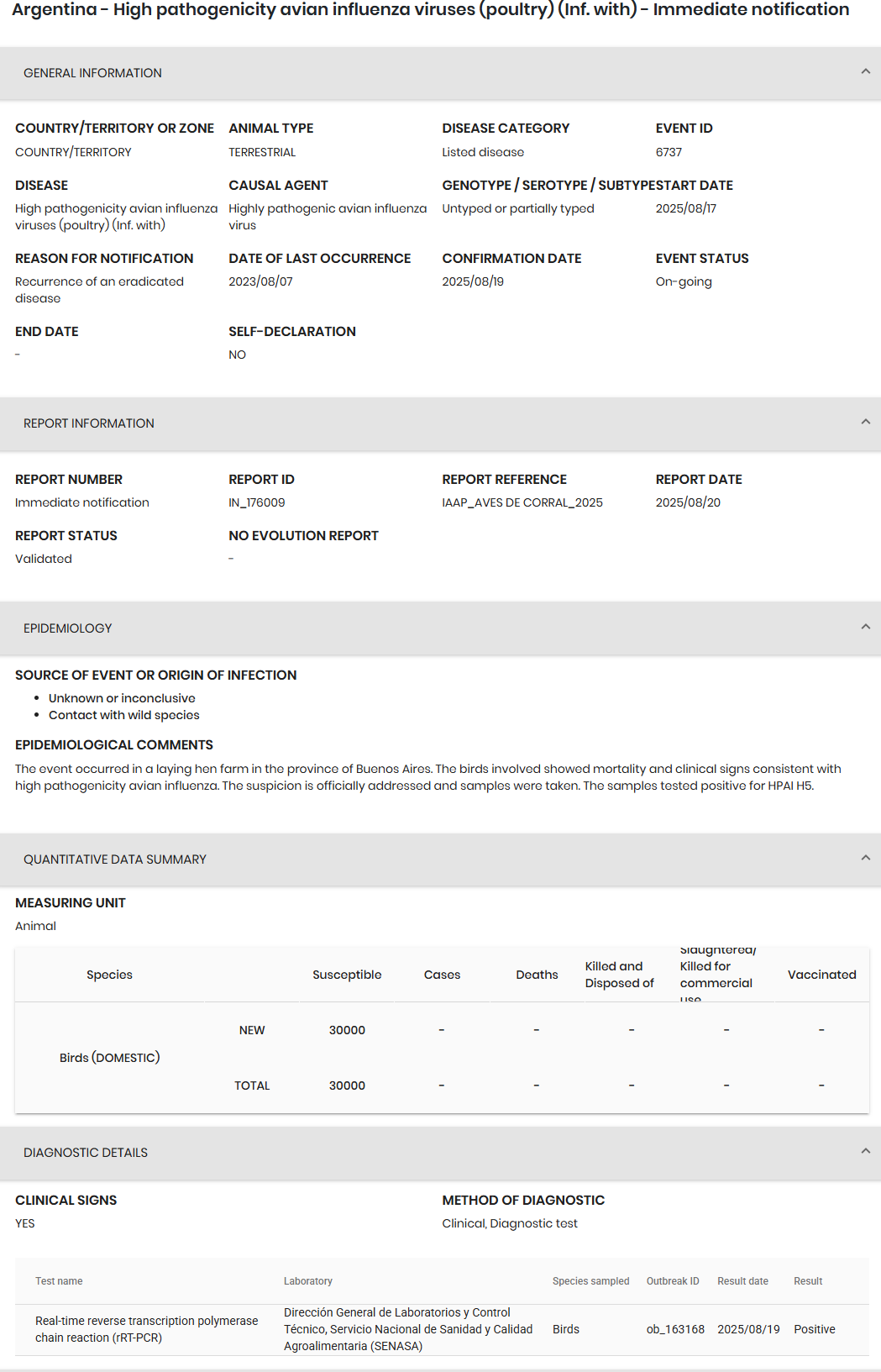The width and height of the screenshot is (881, 1372).
Task: Click the General Information header title
Action: point(92,73)
